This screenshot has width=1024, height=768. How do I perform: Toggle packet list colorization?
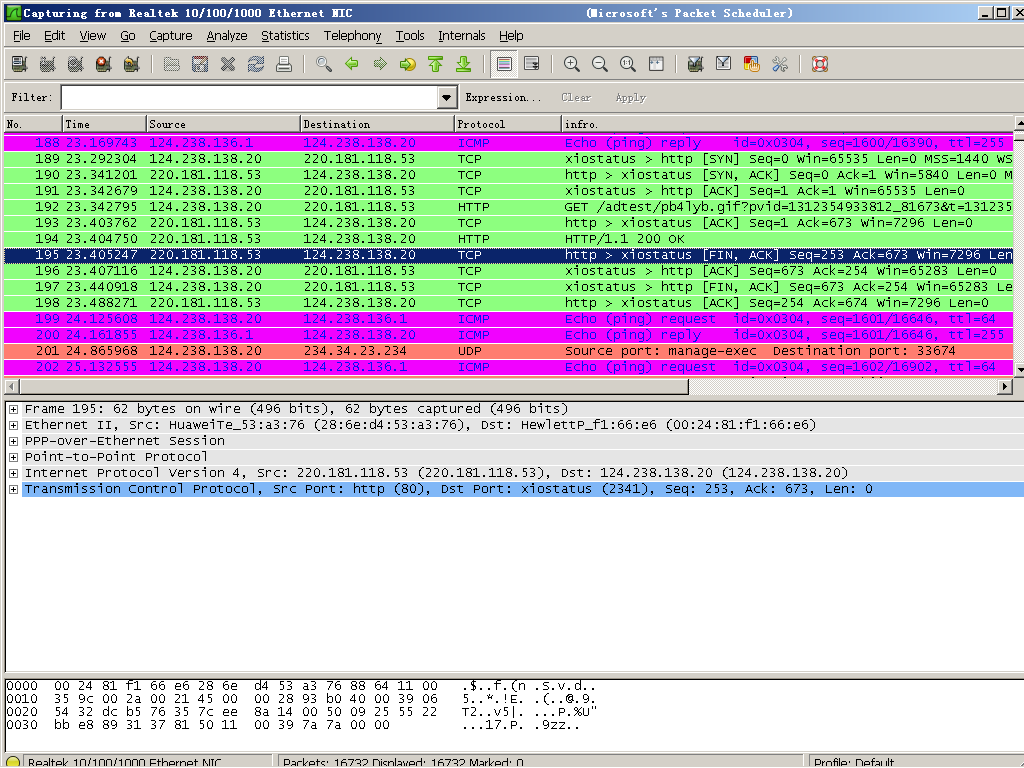tap(504, 64)
